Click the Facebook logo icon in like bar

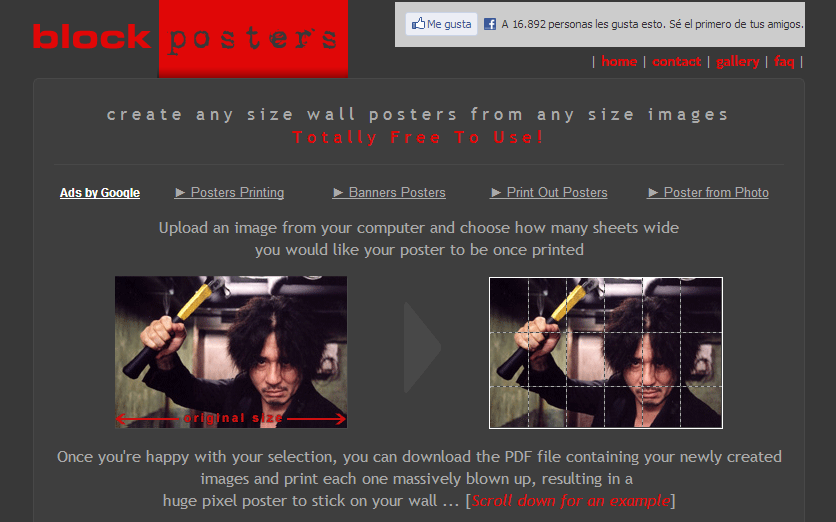[489, 24]
